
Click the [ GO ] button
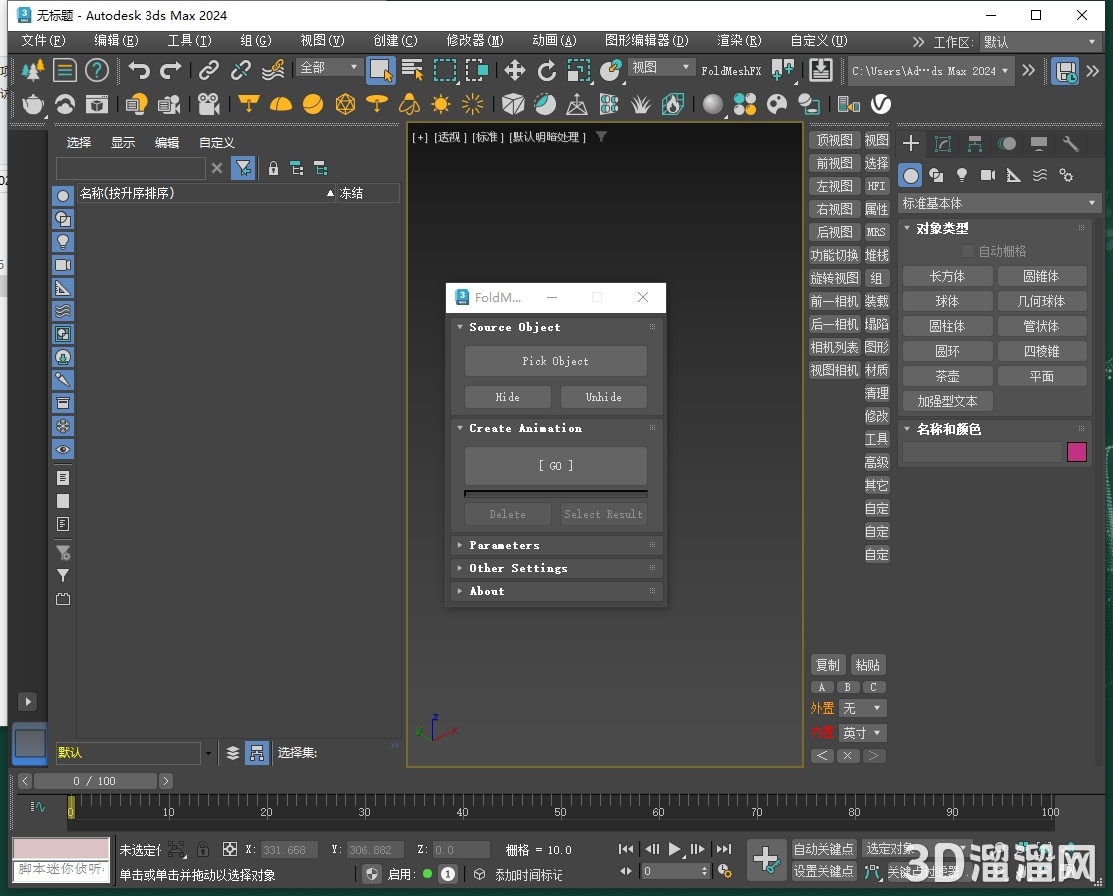[x=556, y=466]
